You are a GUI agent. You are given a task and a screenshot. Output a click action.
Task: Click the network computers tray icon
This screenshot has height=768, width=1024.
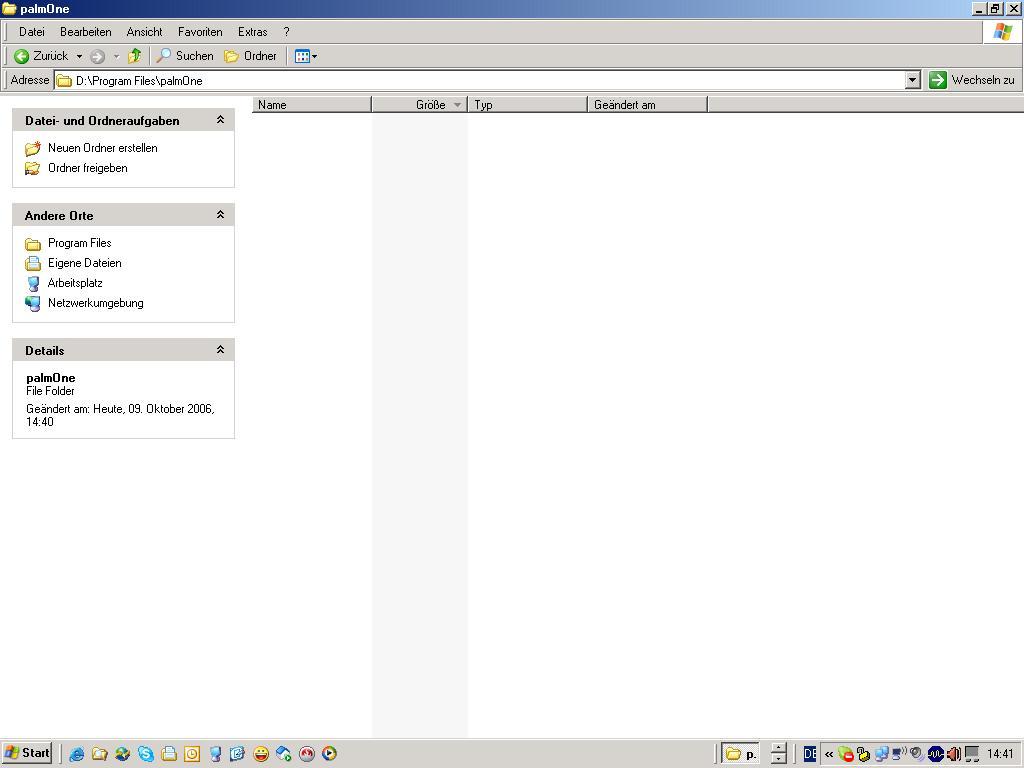pos(882,754)
